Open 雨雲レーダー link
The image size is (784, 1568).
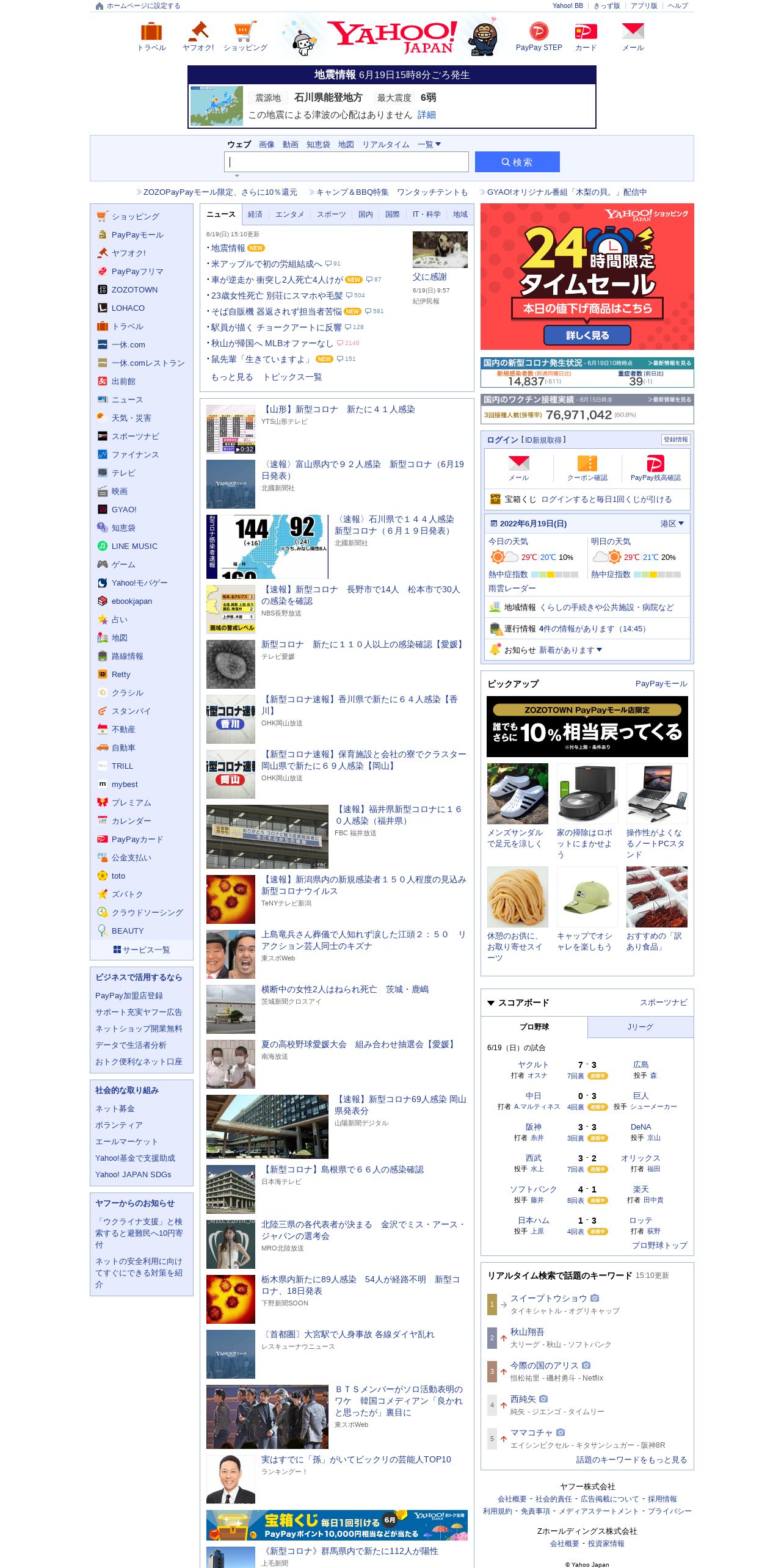click(x=512, y=589)
